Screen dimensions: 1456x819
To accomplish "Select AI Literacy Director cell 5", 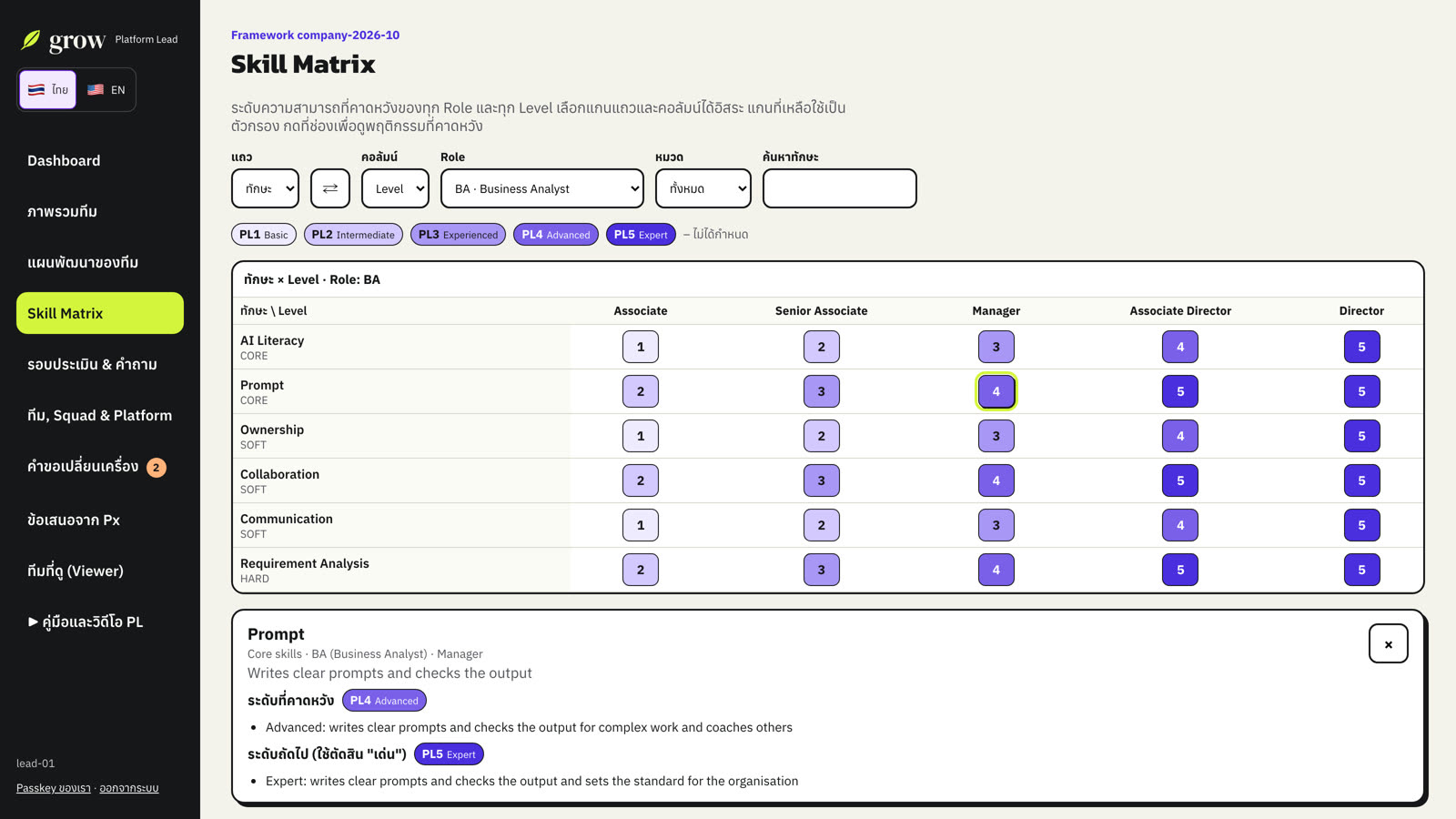I will [x=1362, y=347].
